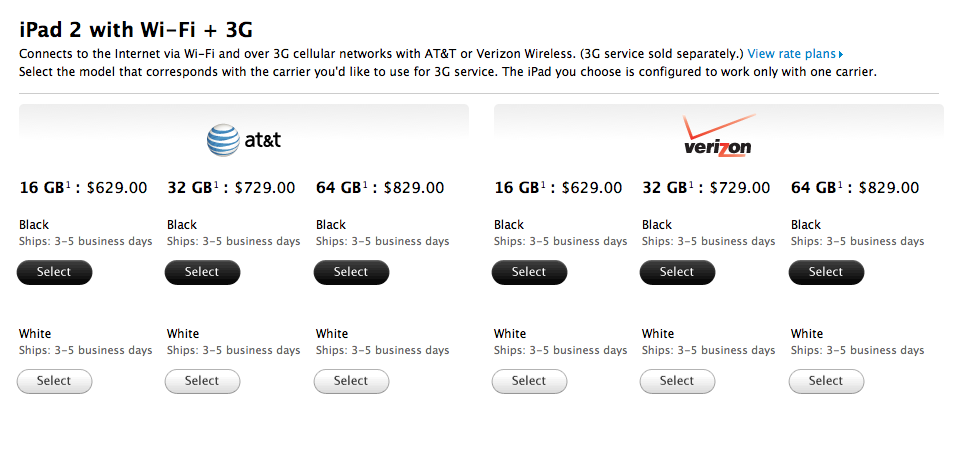This screenshot has width=966, height=451.
Task: Click AT&T 32 GB $729.00 price heading
Action: coord(231,187)
